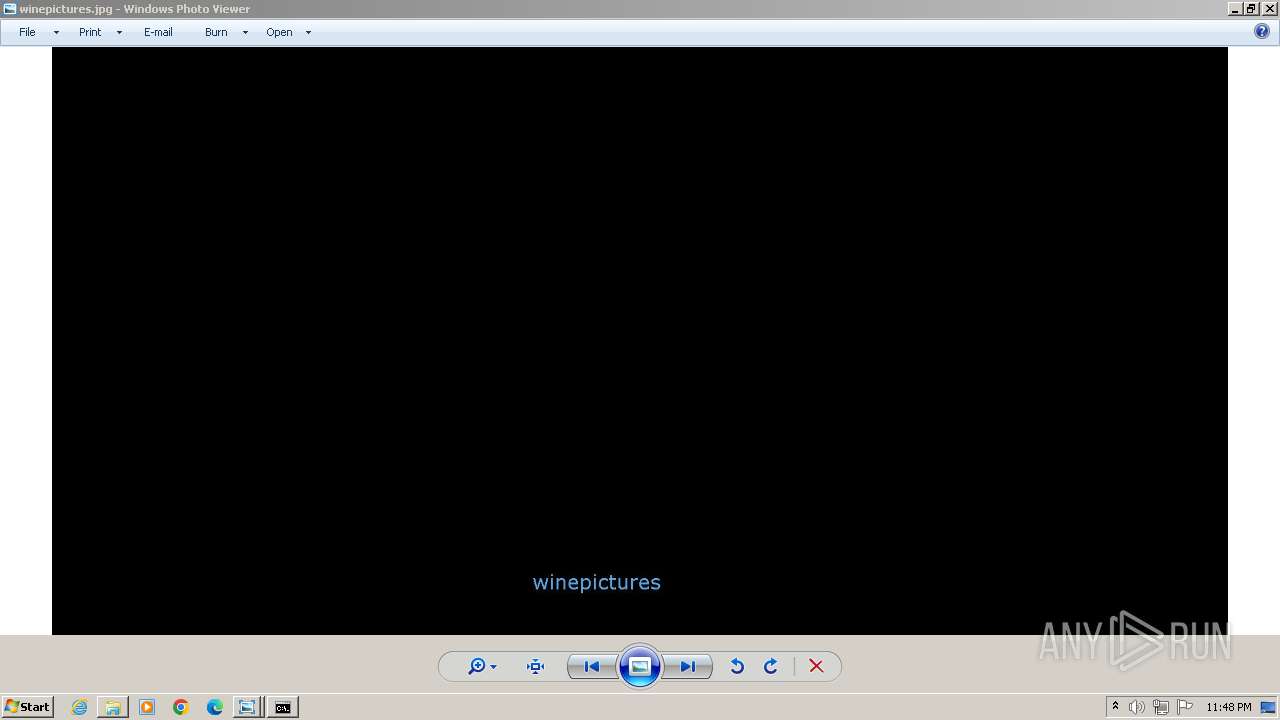
Task: Click the Show desktop button
Action: pyautogui.click(x=1269, y=707)
